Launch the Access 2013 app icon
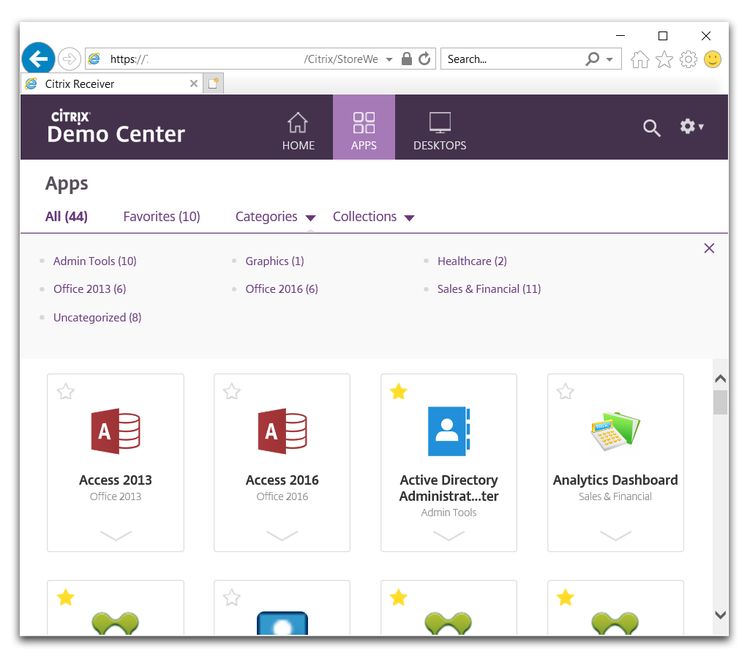Screen dimensions: 750x659 tap(115, 431)
